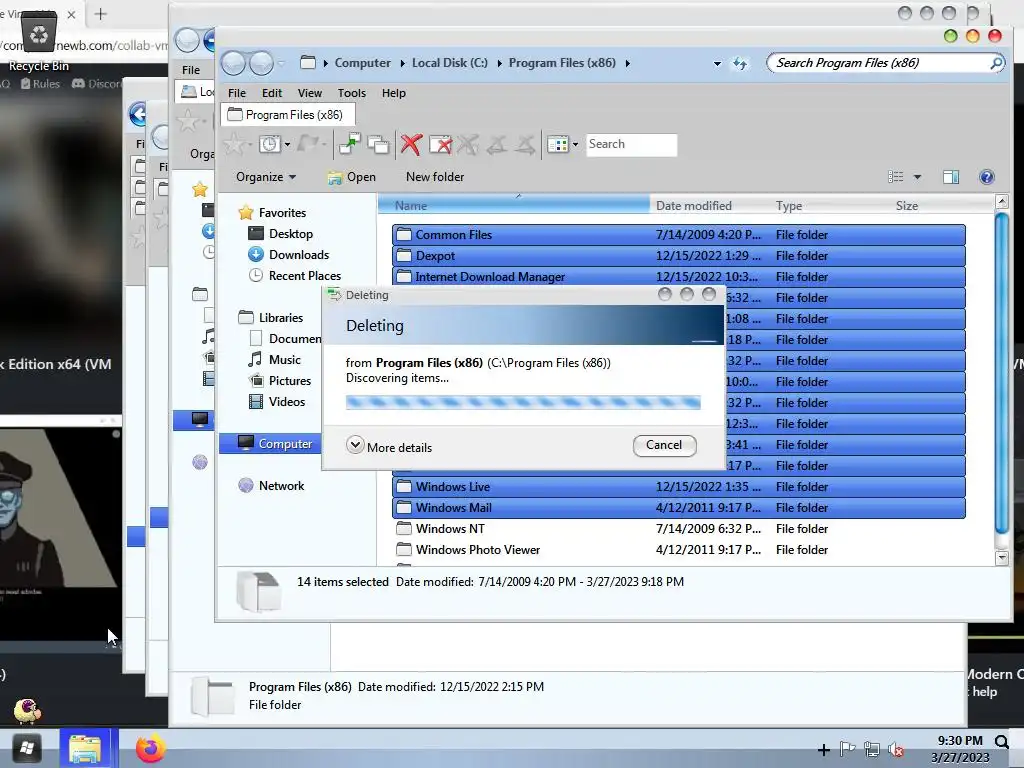The image size is (1024, 768).
Task: Click the file list scroll down arrow
Action: tap(1001, 558)
